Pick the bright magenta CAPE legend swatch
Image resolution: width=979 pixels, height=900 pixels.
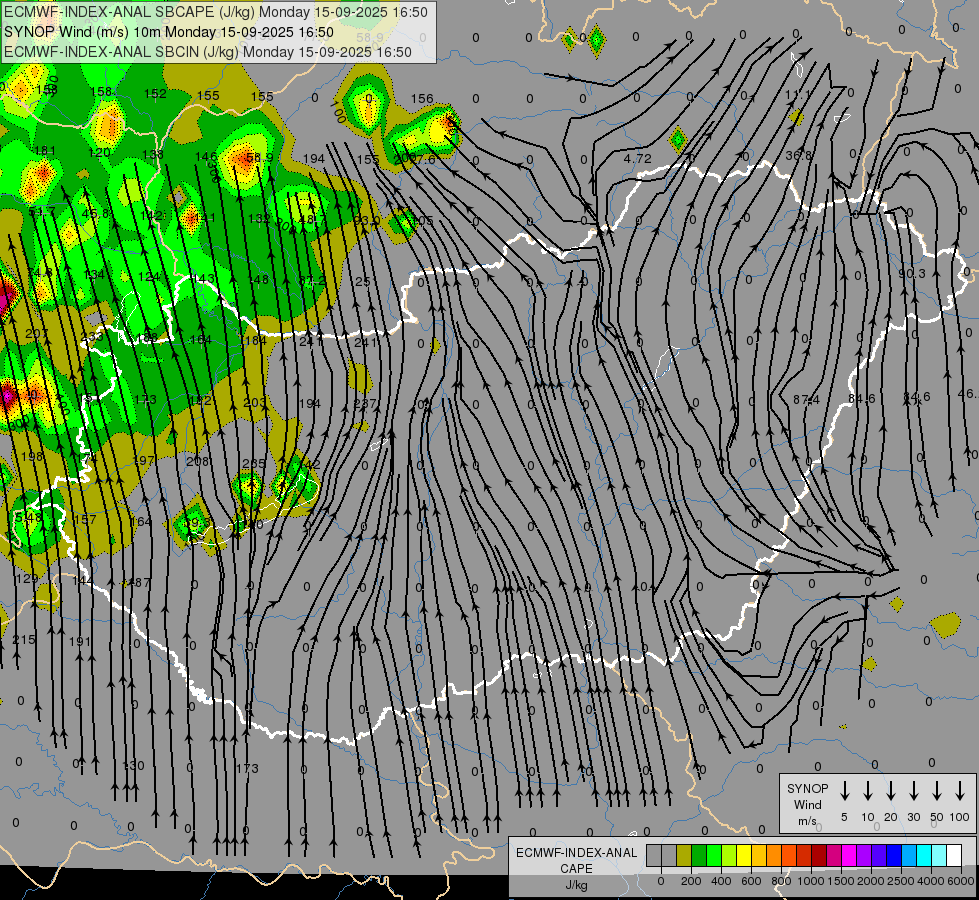pyautogui.click(x=849, y=855)
